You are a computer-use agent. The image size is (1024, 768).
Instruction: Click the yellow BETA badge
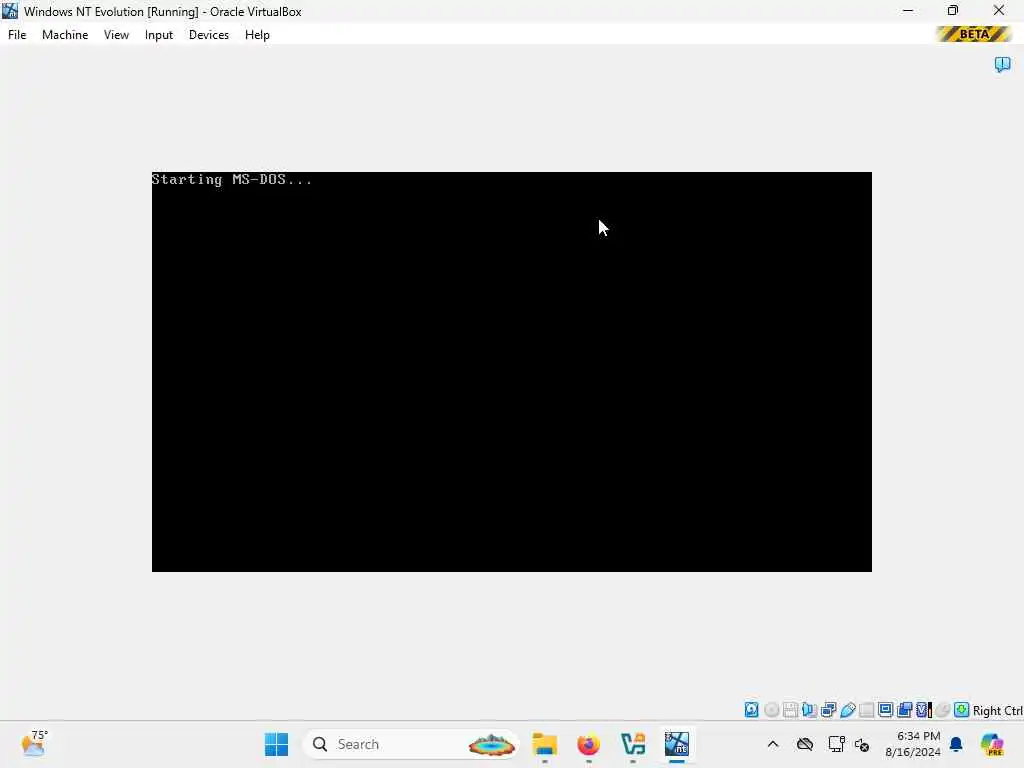(x=974, y=34)
